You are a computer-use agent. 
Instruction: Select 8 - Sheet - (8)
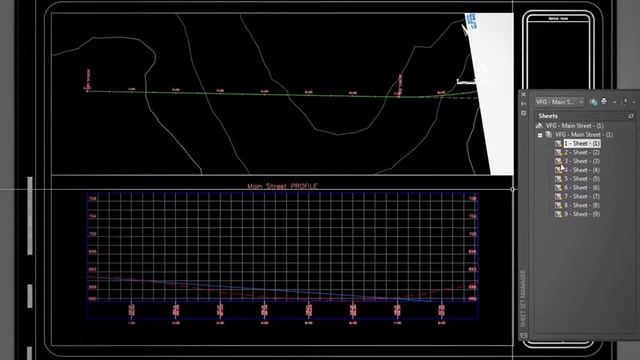click(582, 205)
